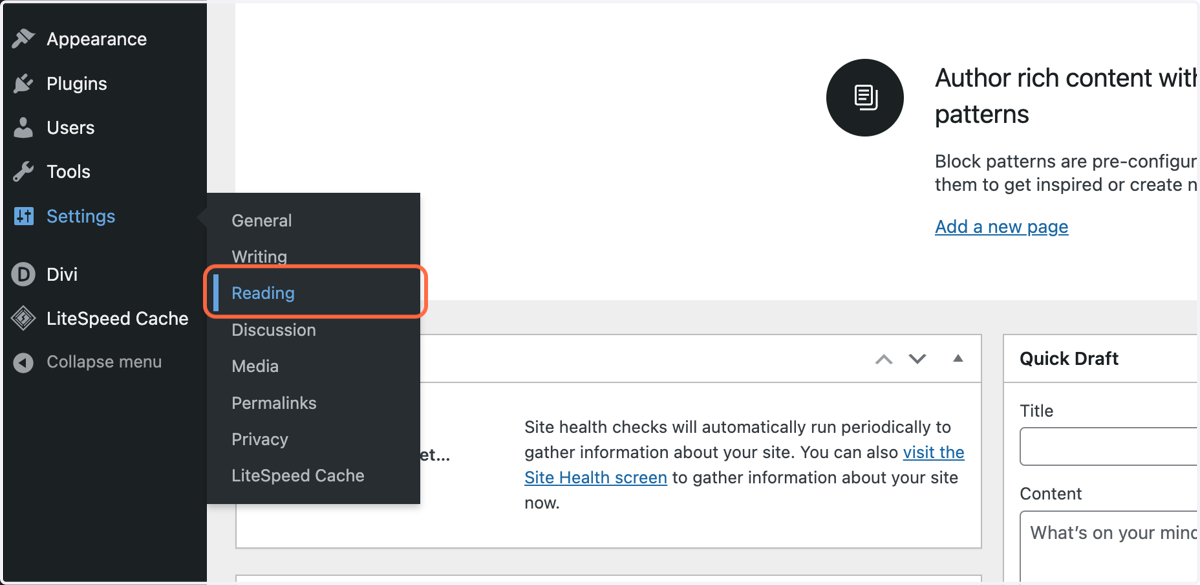Choose Writing in Settings submenu

tap(259, 257)
